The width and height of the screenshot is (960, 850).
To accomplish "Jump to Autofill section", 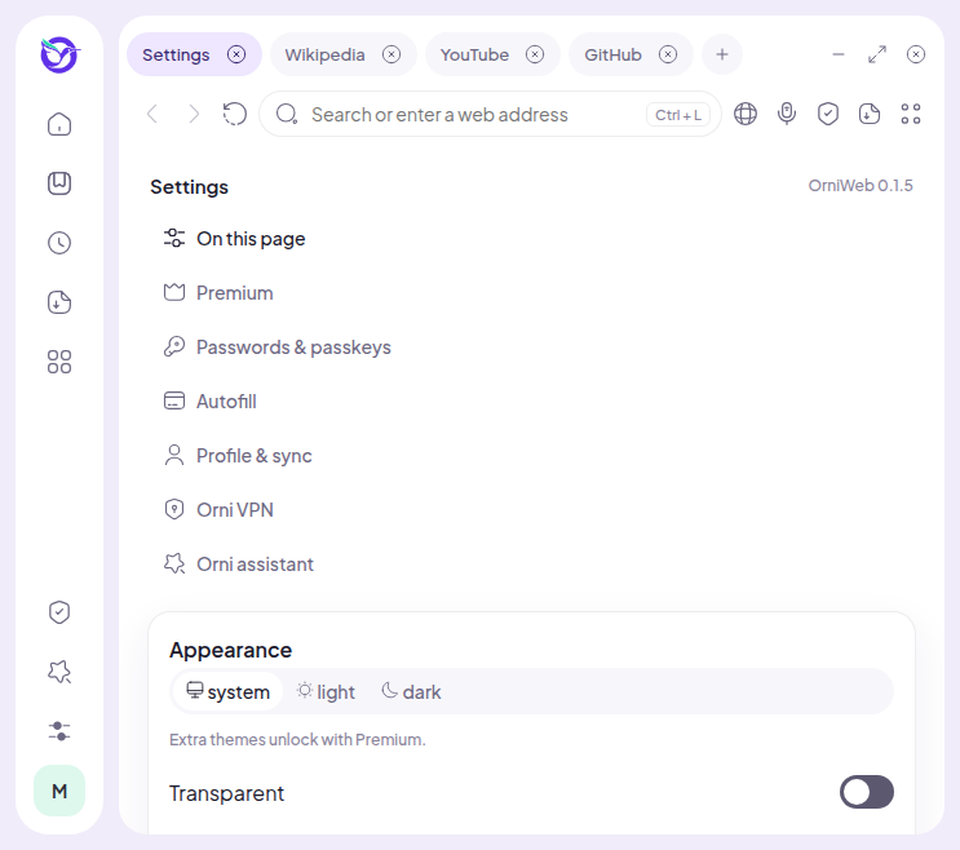I will click(x=210, y=401).
